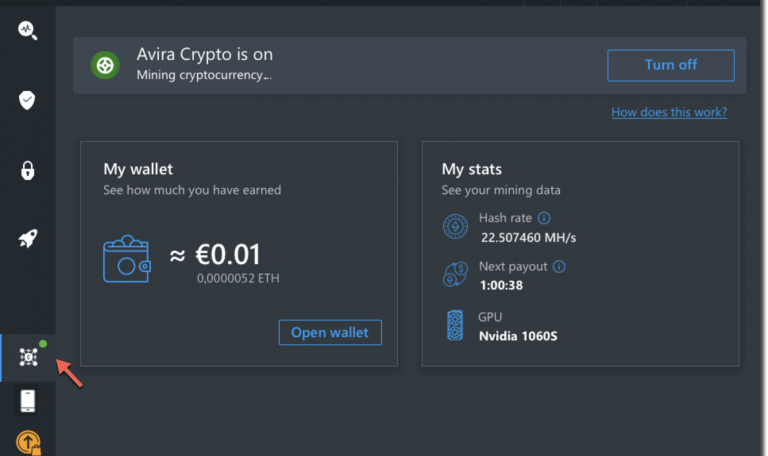768x456 pixels.
Task: Click the Hash rate gauge icon
Action: point(455,227)
